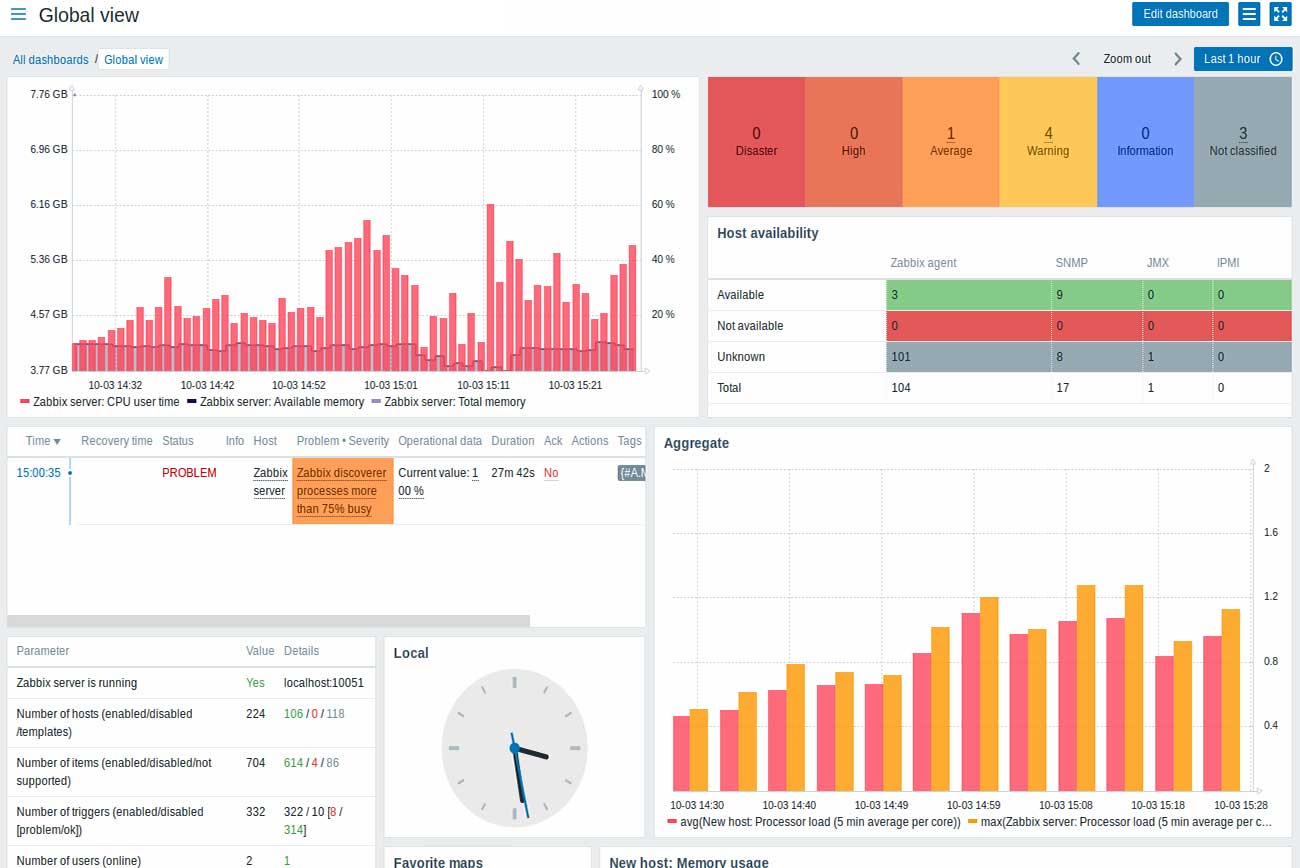The height and width of the screenshot is (868, 1300).
Task: Click max Zabbix server Processor load legend
Action: click(x=1120, y=822)
